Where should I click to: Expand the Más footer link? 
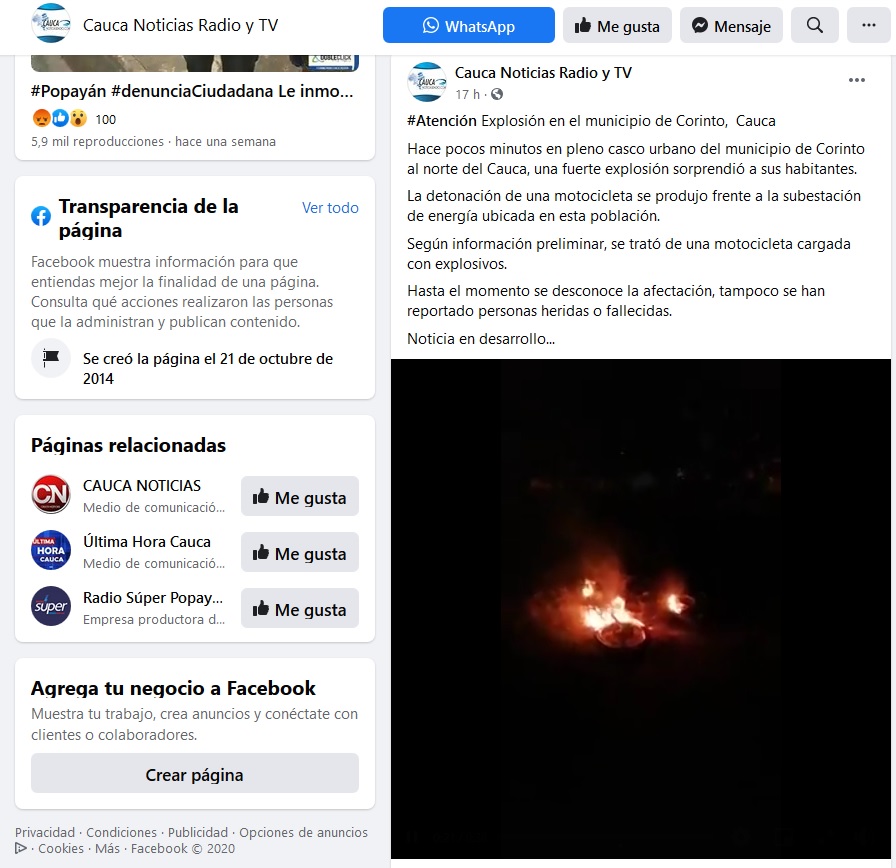coord(107,849)
